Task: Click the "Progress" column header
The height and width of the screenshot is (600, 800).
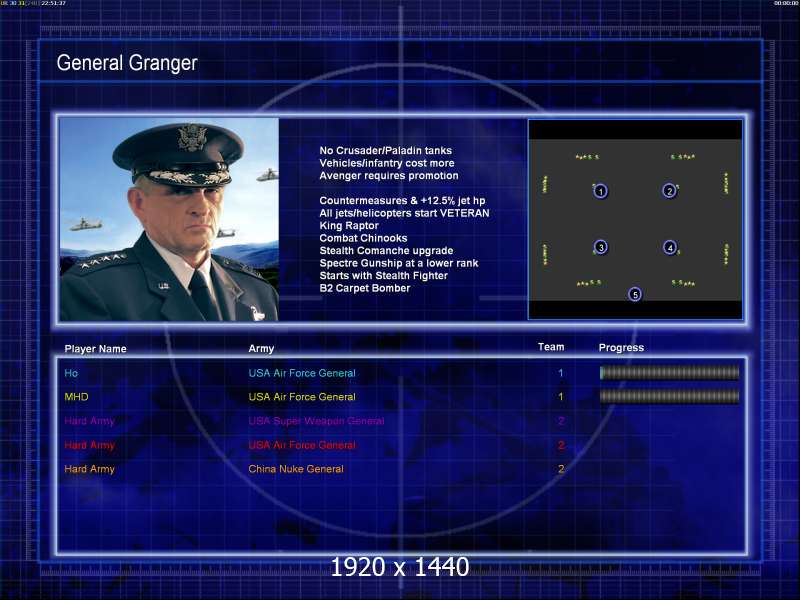Action: [621, 347]
